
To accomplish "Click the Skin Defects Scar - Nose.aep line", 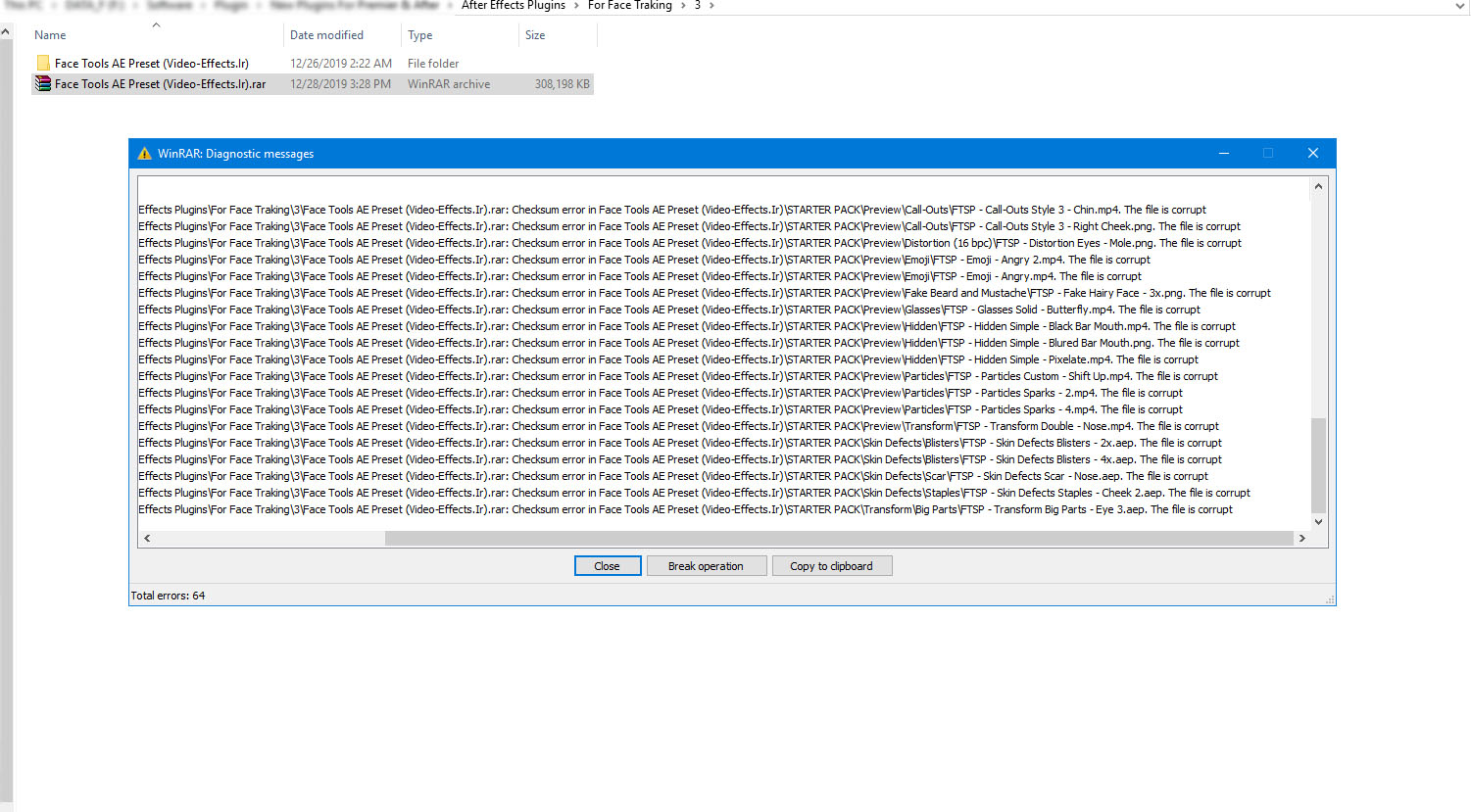I will click(x=673, y=476).
